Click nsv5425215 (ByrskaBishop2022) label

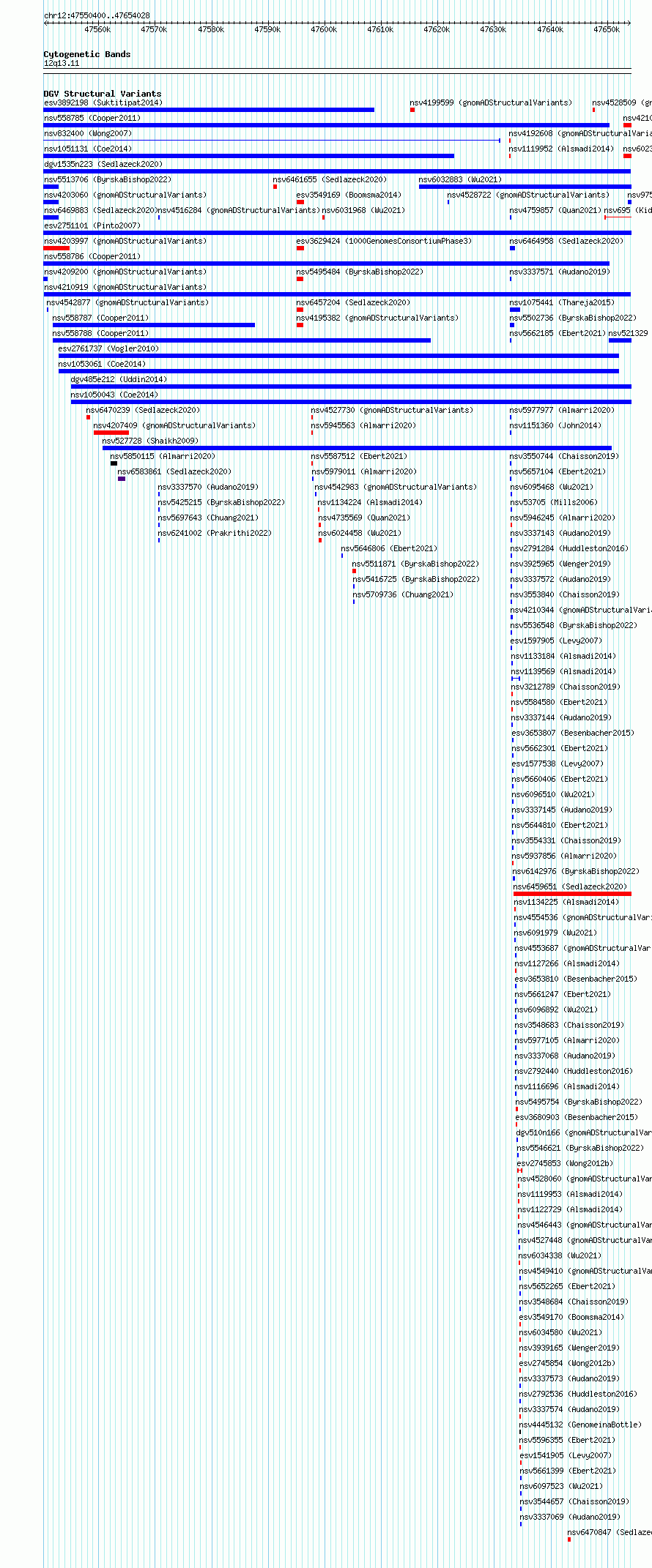[x=221, y=502]
